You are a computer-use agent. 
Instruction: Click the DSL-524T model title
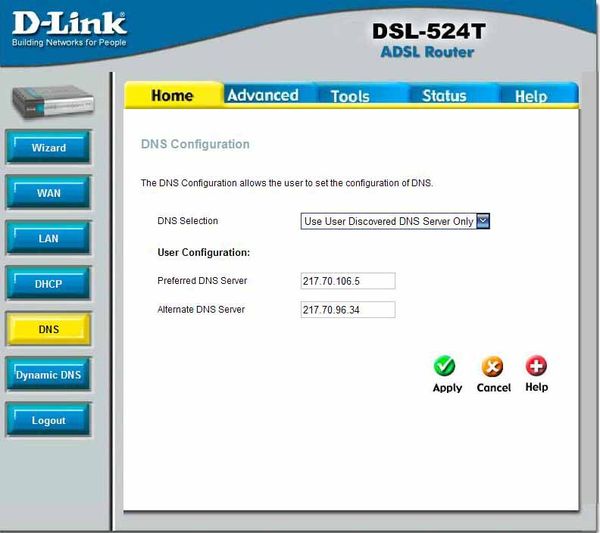429,31
